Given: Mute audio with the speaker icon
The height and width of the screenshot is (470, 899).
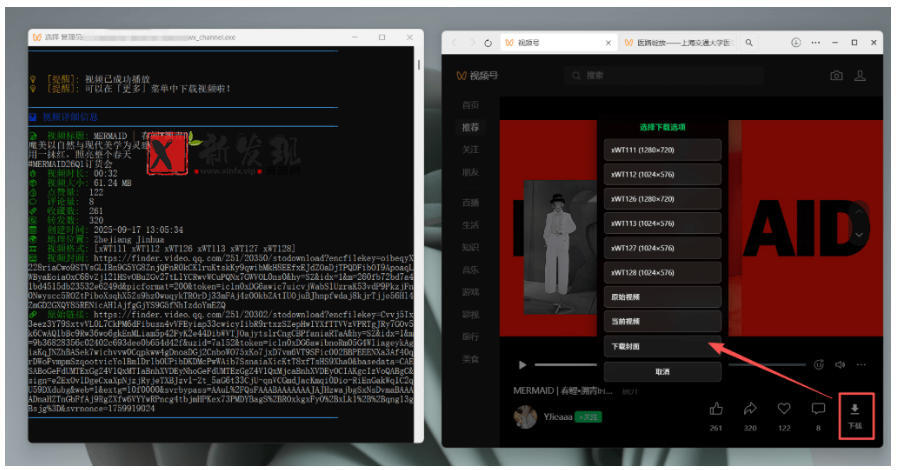Looking at the screenshot, I should (x=840, y=365).
